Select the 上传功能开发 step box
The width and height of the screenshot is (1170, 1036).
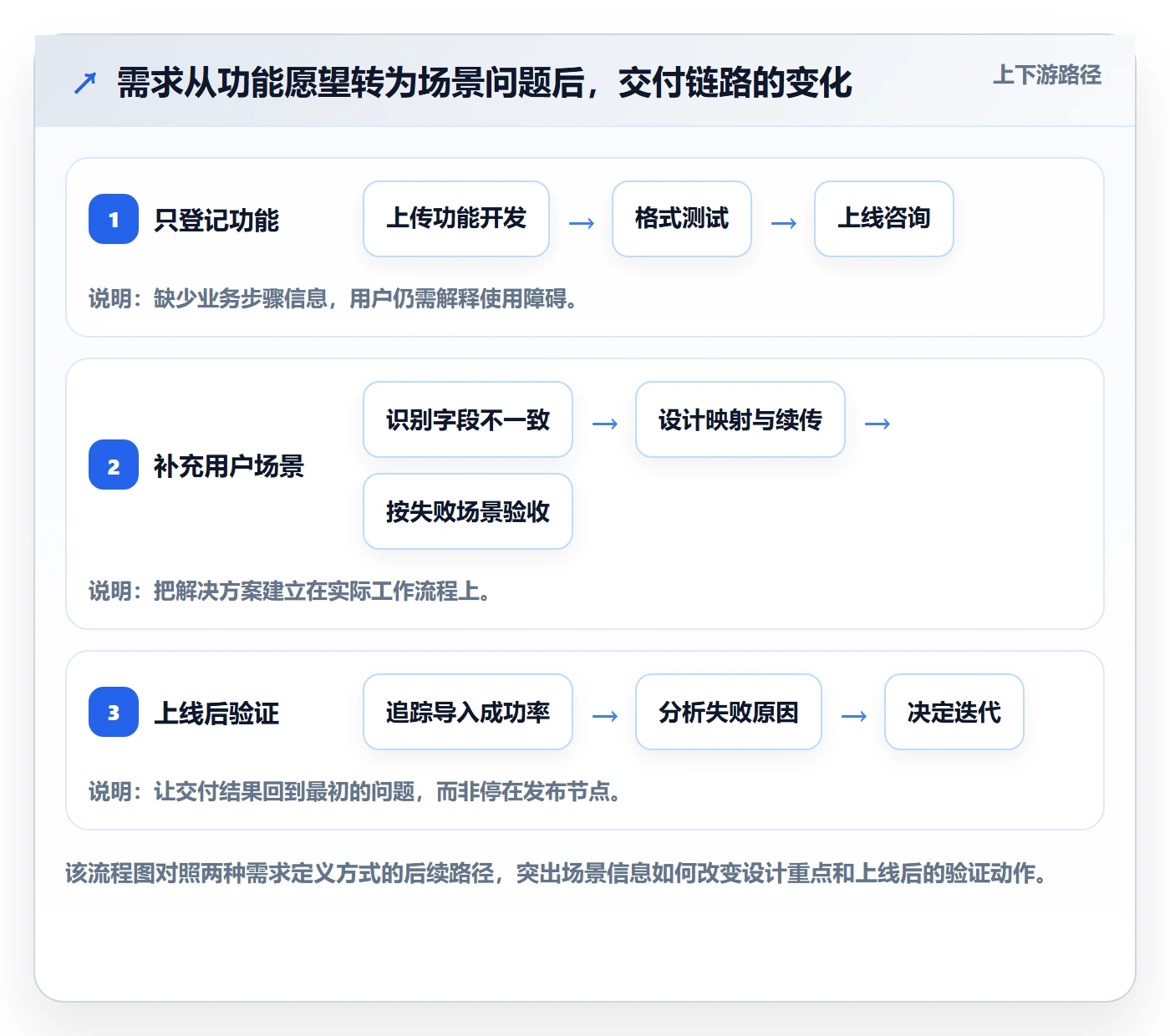(456, 219)
